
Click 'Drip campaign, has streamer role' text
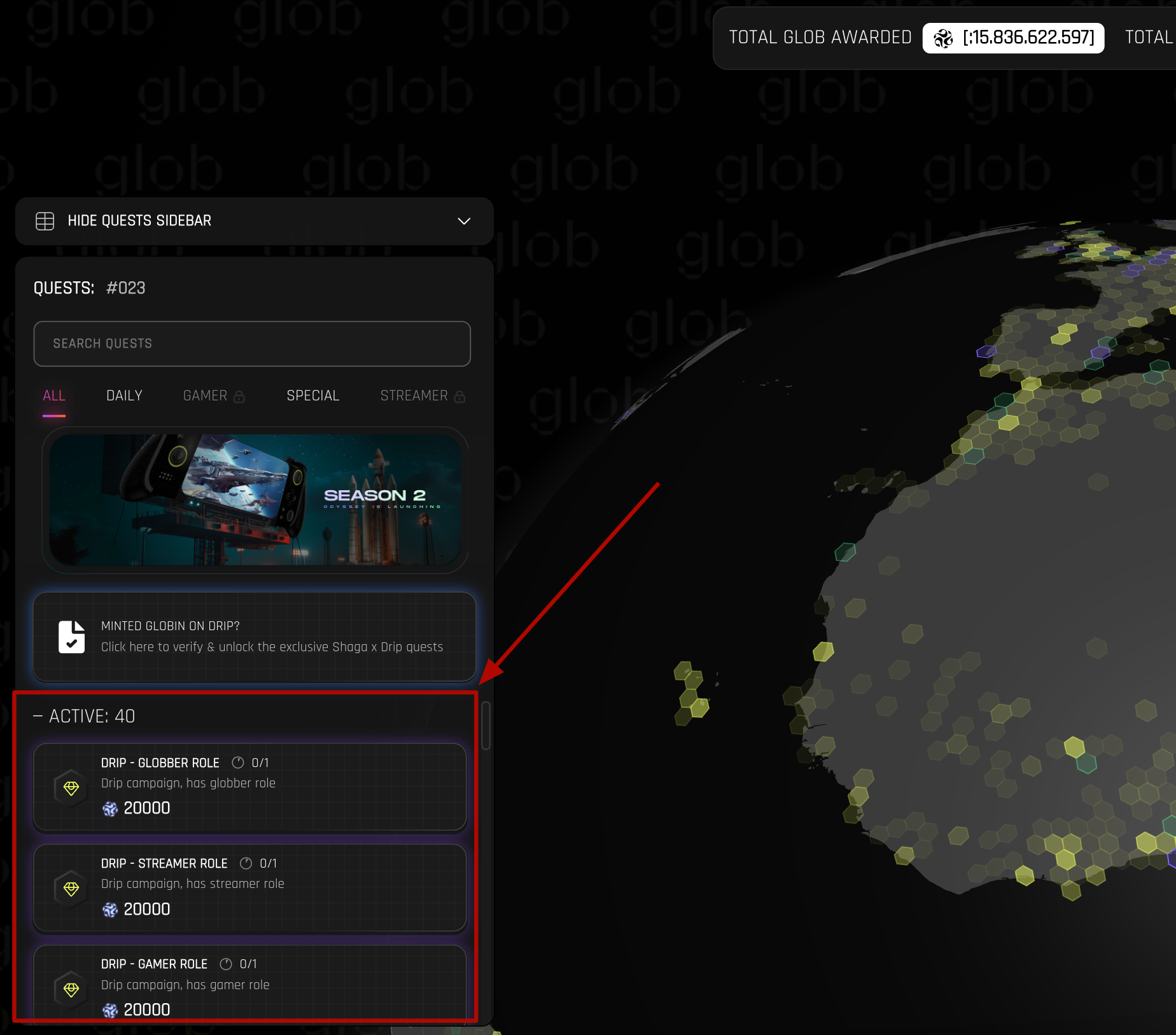tap(193, 884)
